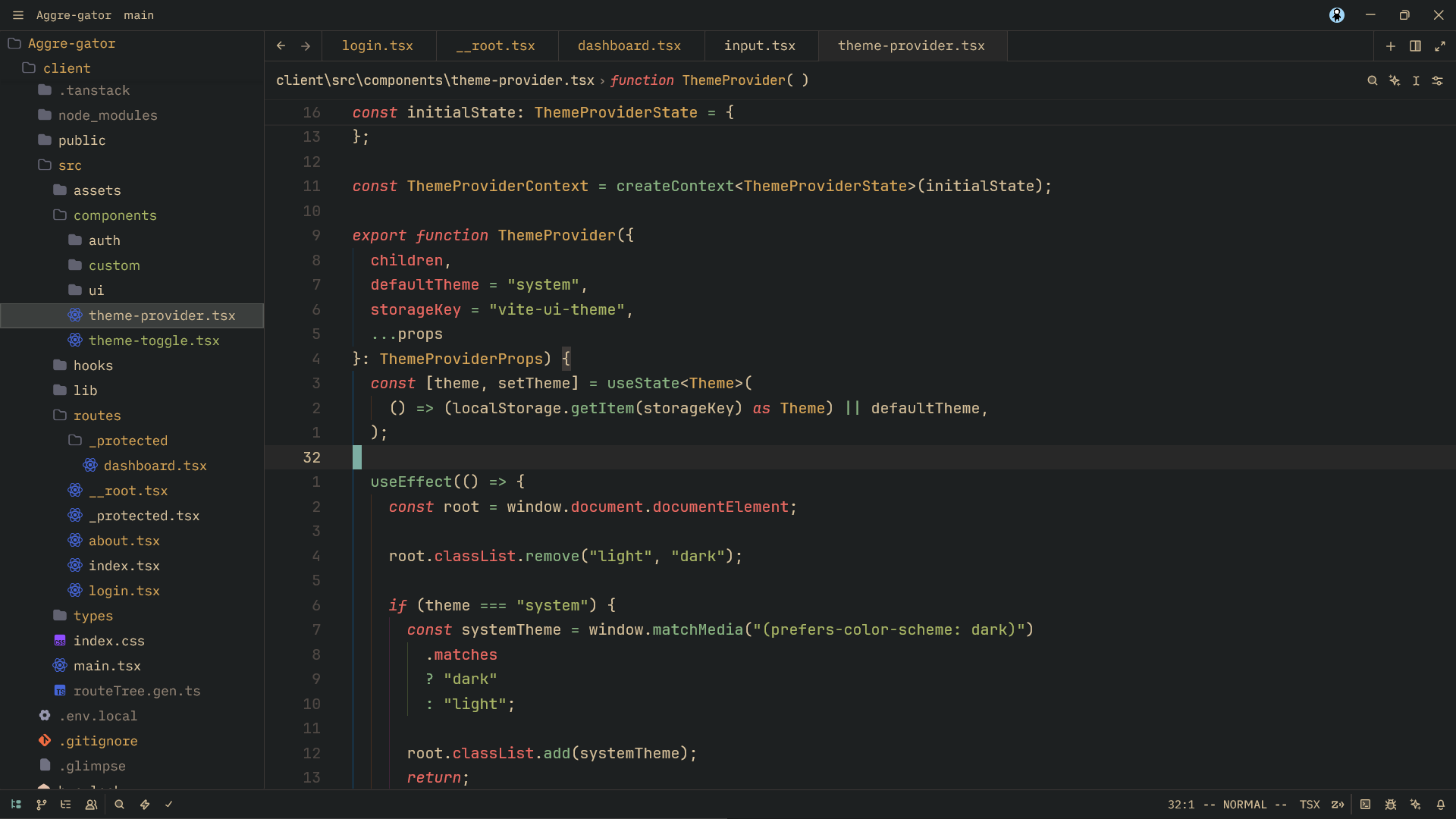This screenshot has width=1456, height=819.
Task: Click the Aggre-gator project name in title bar
Action: click(74, 15)
